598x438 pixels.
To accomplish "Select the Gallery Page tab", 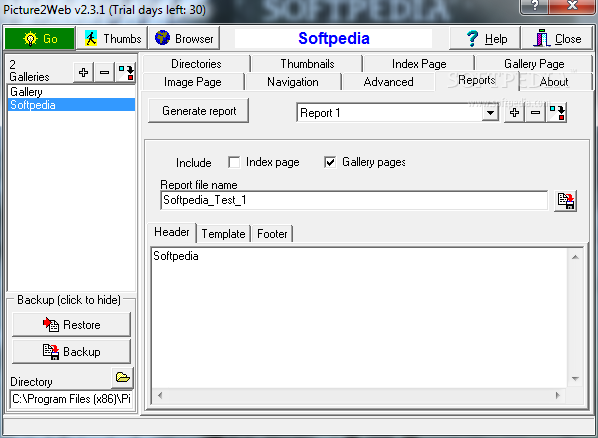I will pyautogui.click(x=534, y=64).
